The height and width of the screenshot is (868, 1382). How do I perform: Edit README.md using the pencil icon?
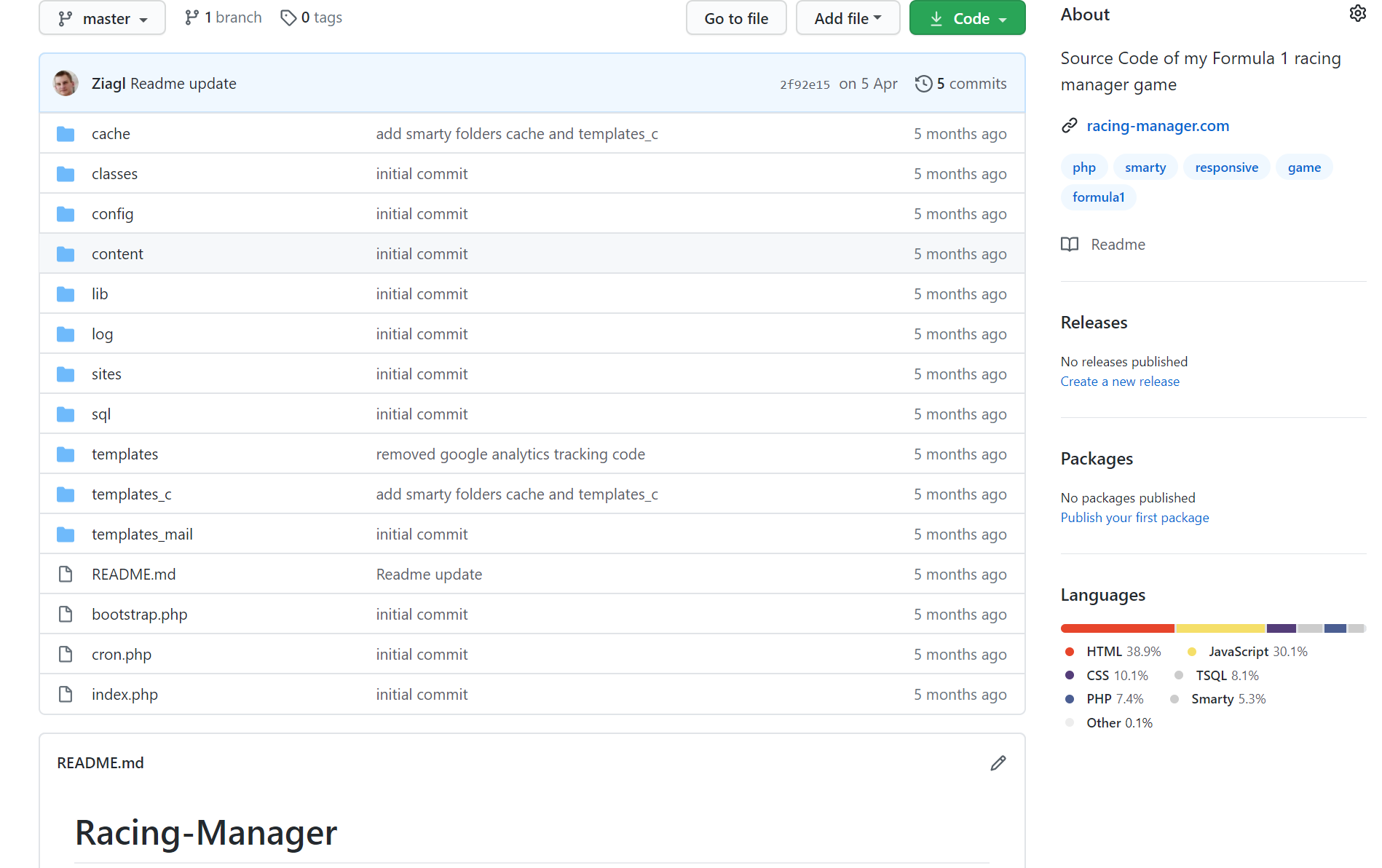pos(998,762)
